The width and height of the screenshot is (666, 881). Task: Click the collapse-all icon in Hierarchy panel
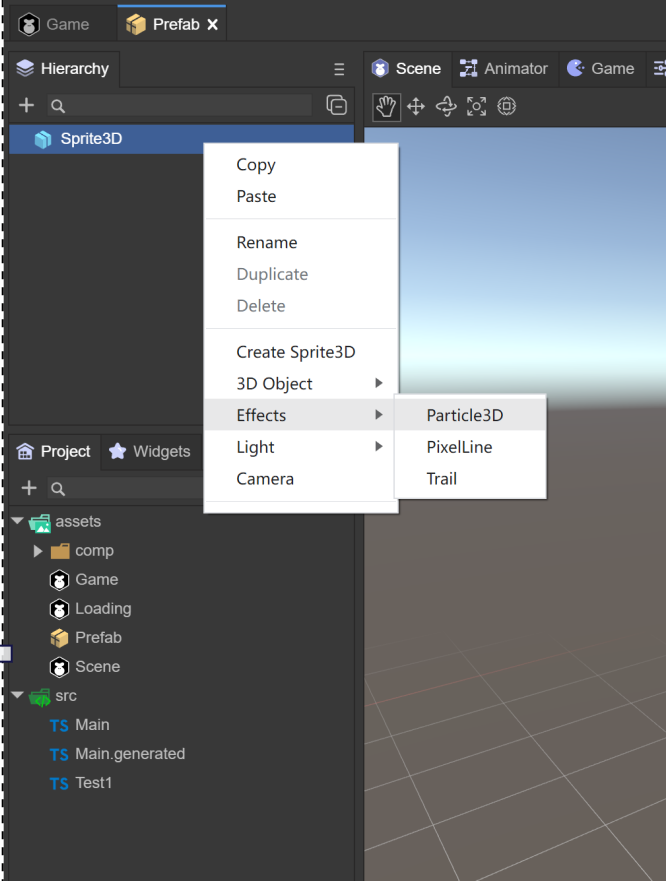pos(337,105)
